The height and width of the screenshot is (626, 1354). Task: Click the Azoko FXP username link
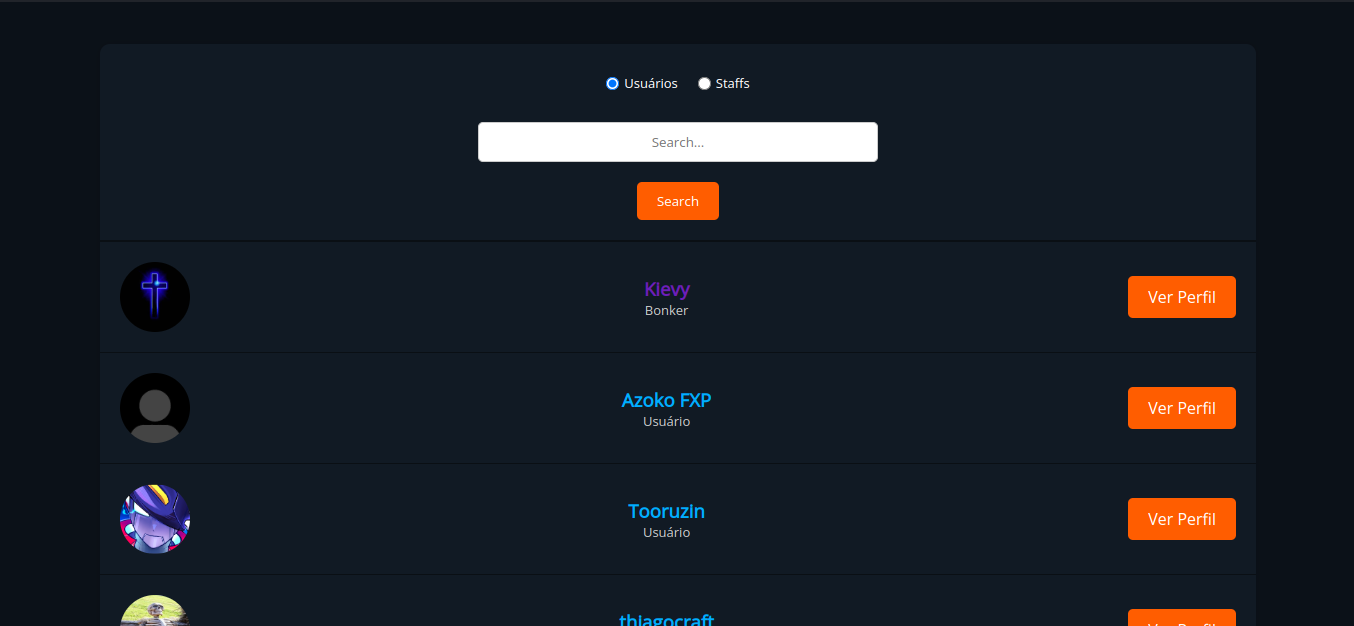click(x=667, y=400)
